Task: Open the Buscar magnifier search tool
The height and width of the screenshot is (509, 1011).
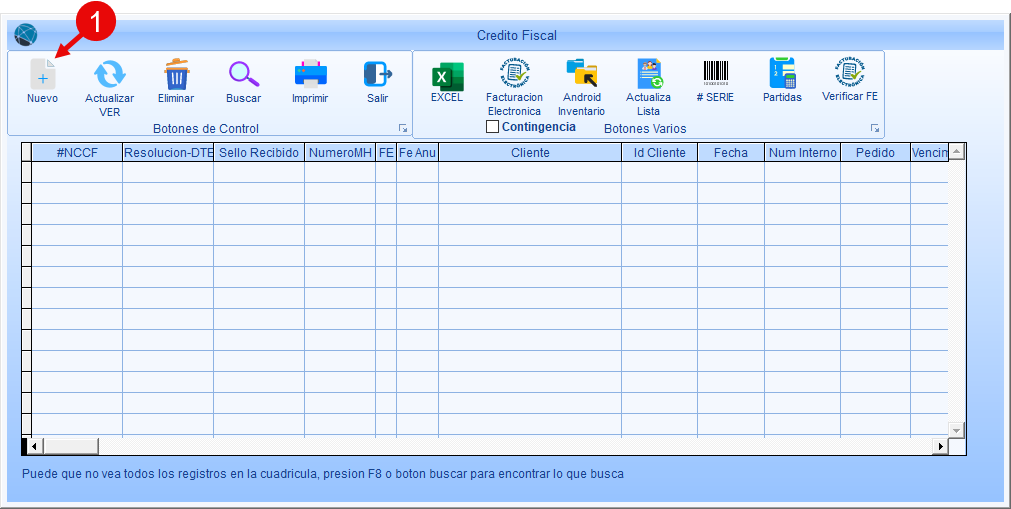Action: coord(243,75)
